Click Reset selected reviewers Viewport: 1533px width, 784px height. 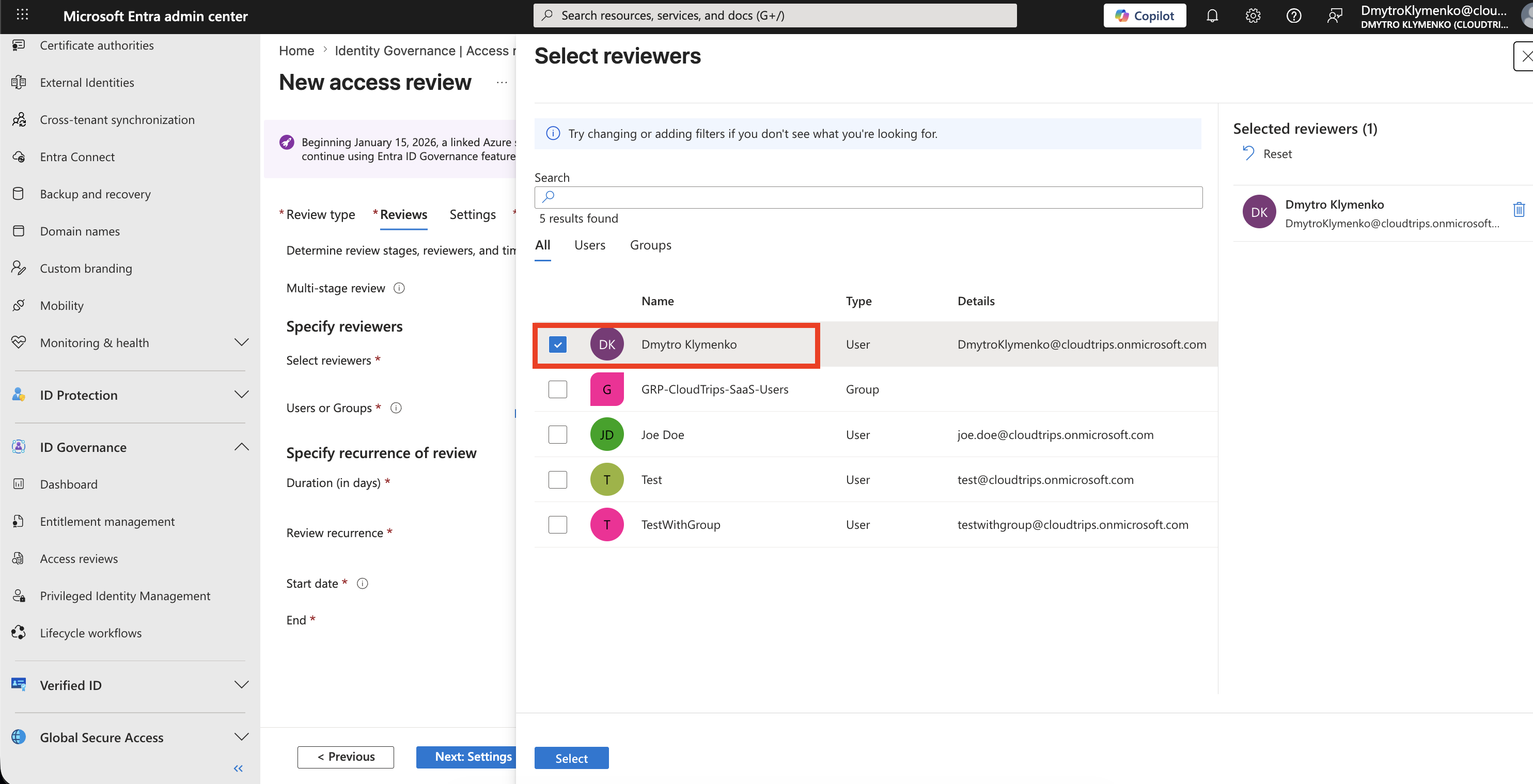(1268, 154)
